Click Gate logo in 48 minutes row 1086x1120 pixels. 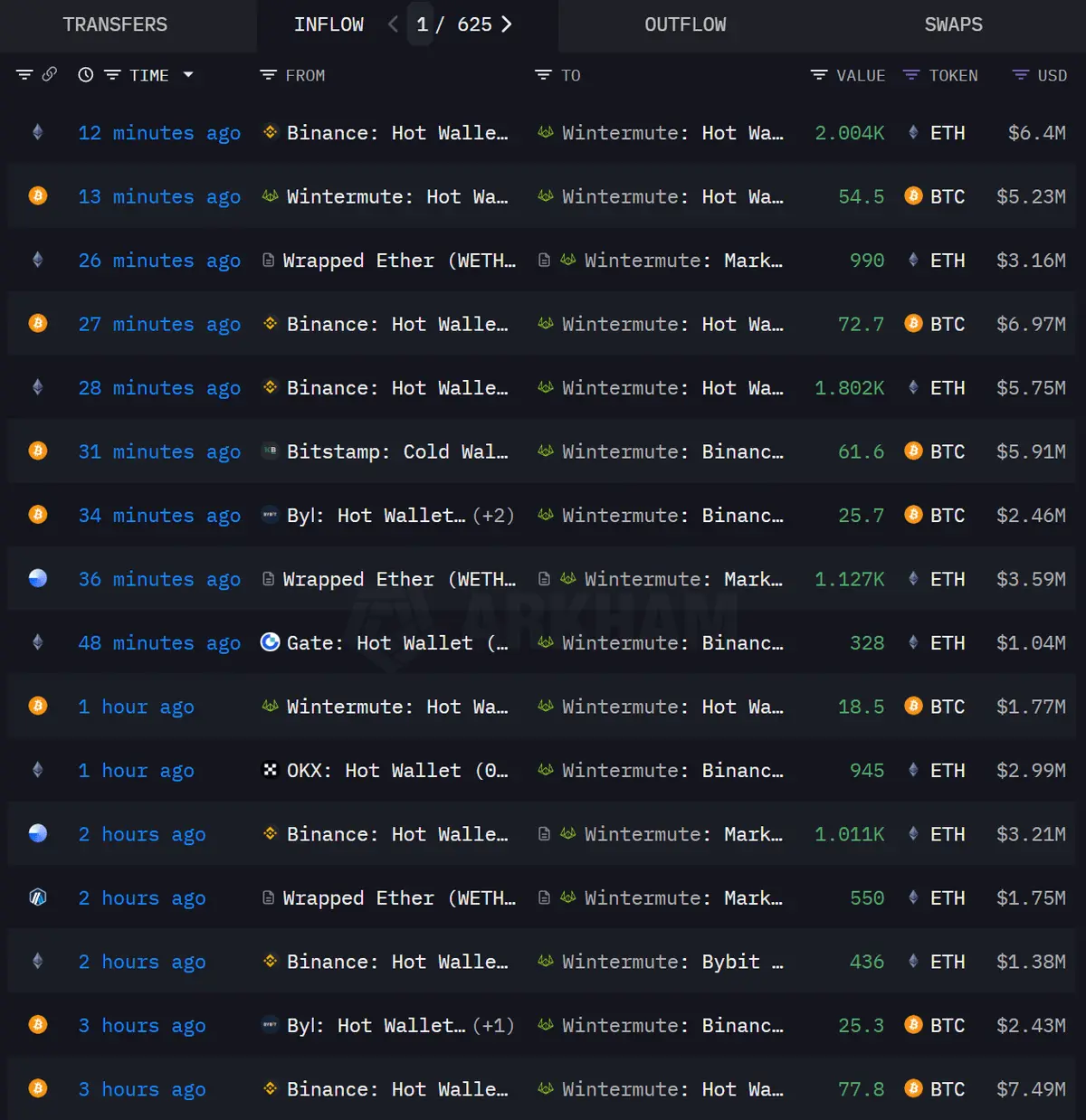(270, 642)
